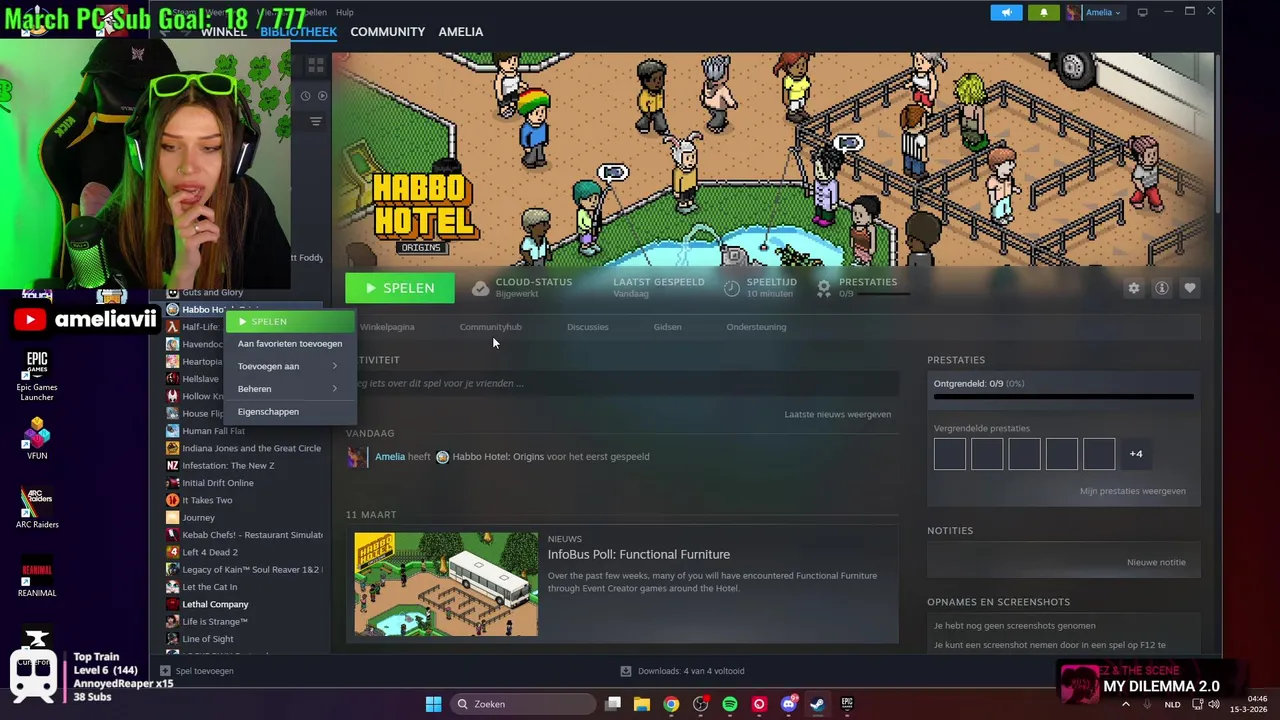The image size is (1280, 720).
Task: Open the InfoBus news thumbnail
Action: click(446, 584)
